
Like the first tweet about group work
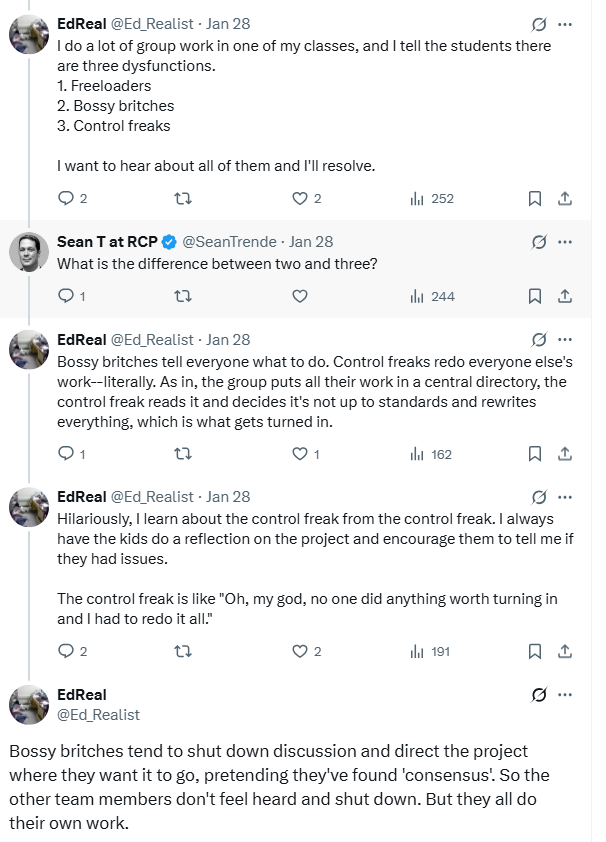(299, 199)
